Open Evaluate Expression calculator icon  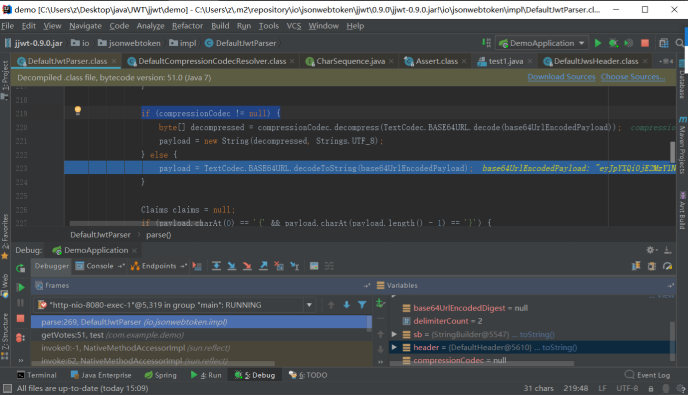point(314,266)
